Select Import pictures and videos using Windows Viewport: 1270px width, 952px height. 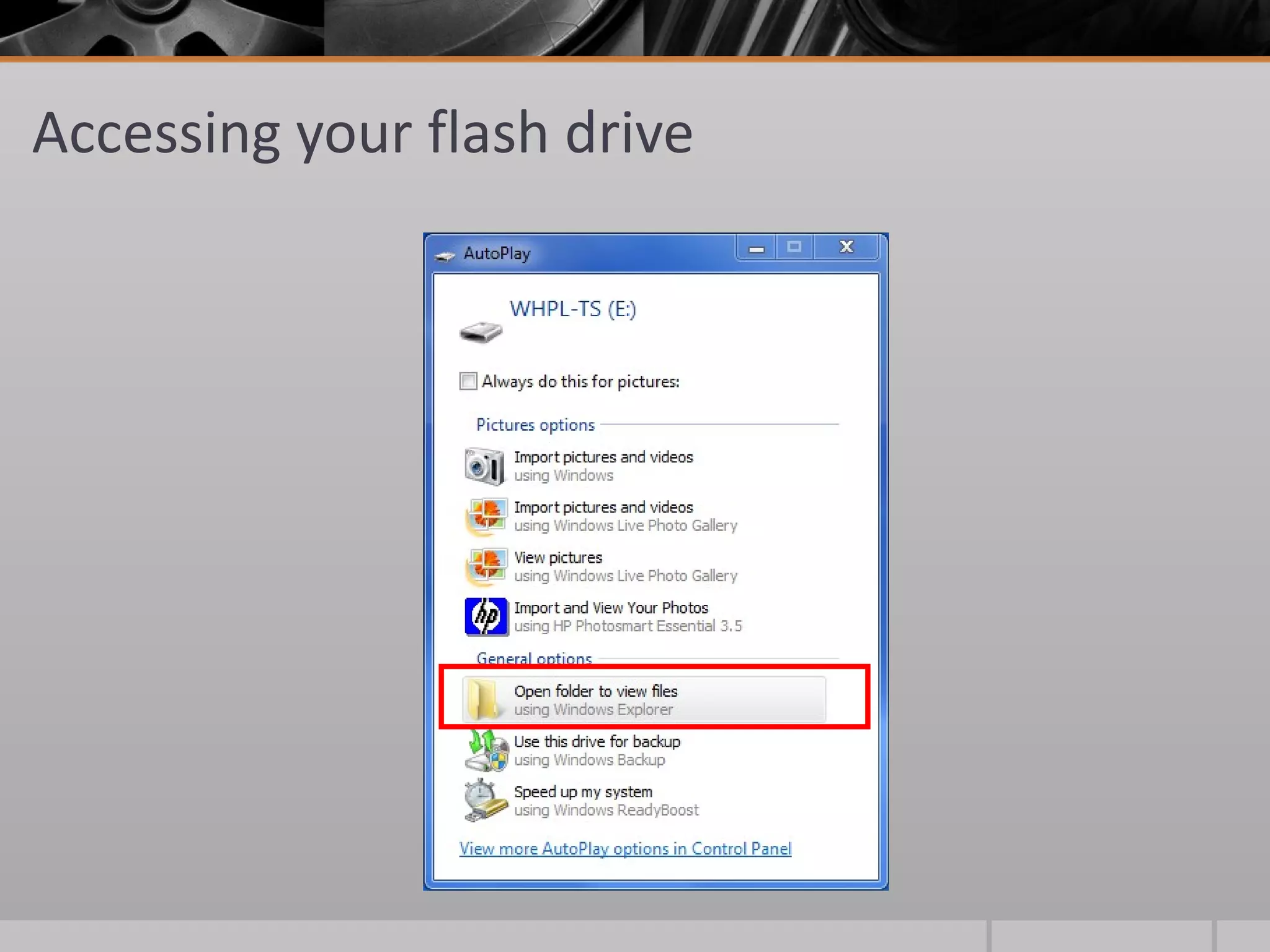point(603,457)
